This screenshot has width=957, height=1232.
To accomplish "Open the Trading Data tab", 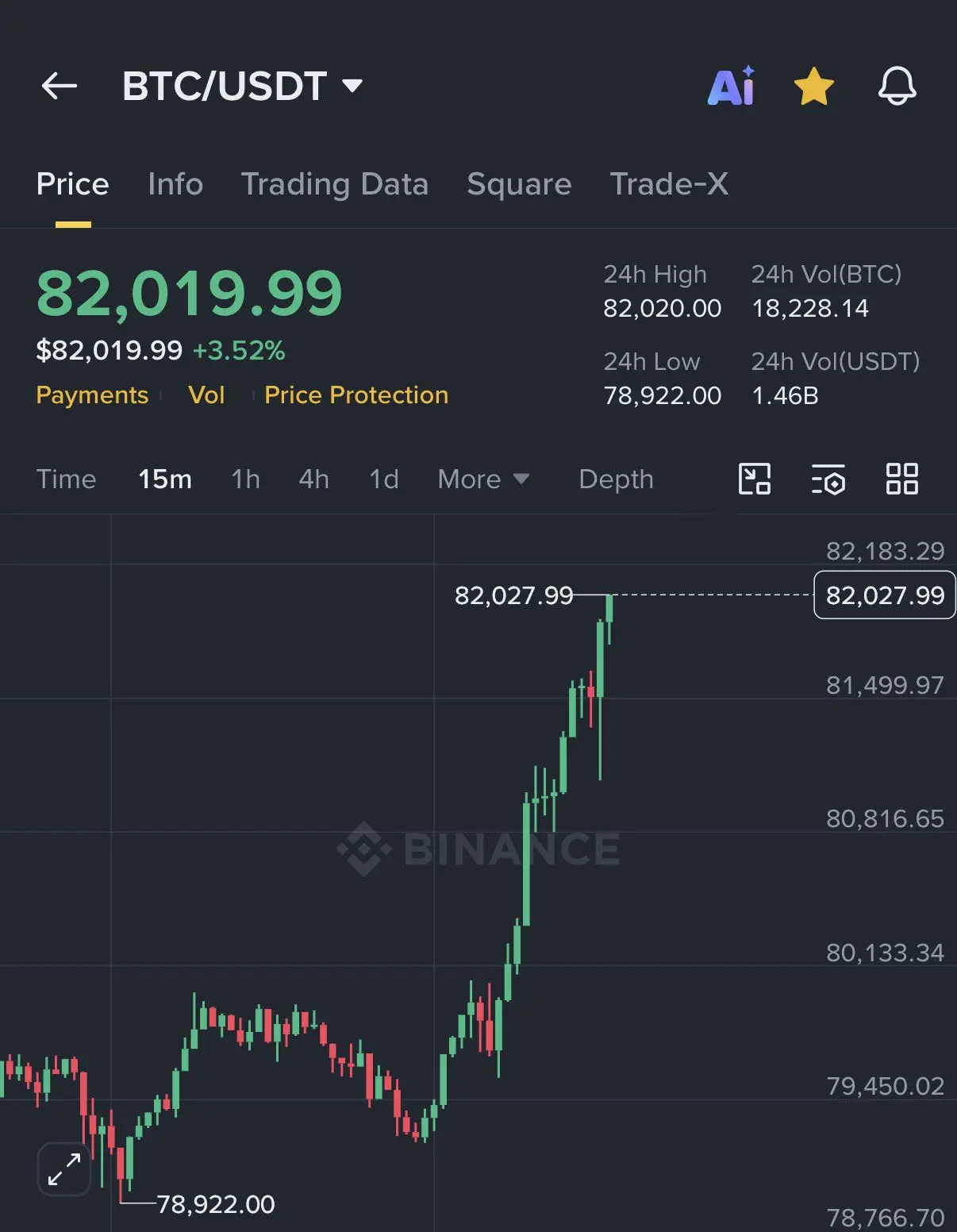I will pyautogui.click(x=335, y=184).
